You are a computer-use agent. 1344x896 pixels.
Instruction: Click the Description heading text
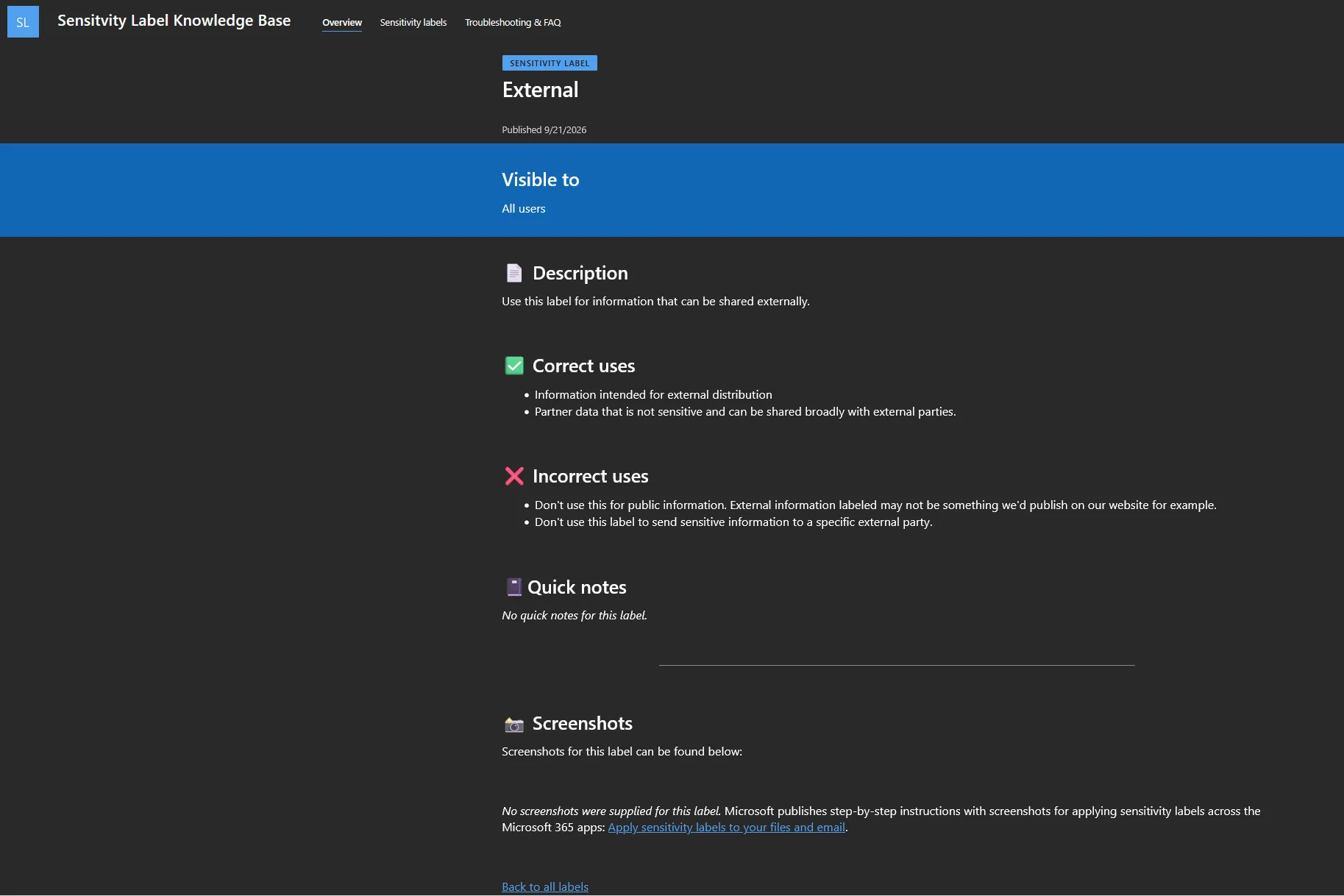pos(580,273)
